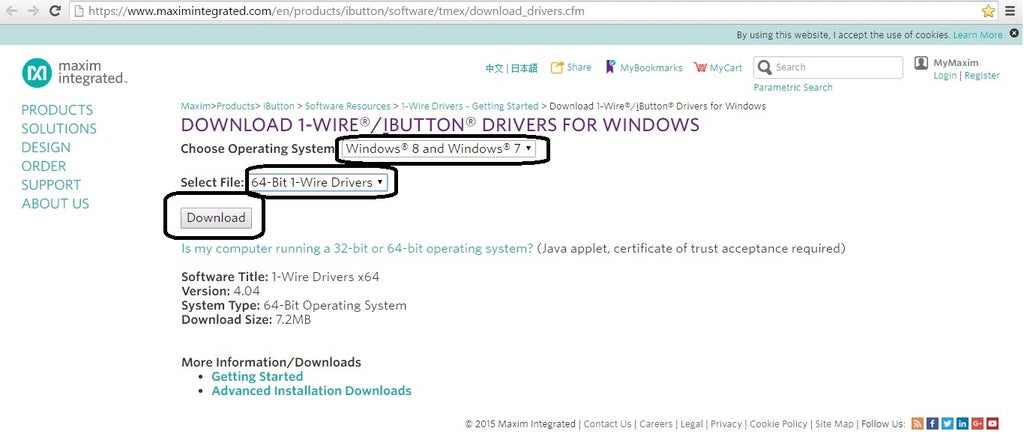Click 1-Wire Drivers - Getting Started breadcrumb
Viewport: 1024px width, 440px height.
[470, 106]
